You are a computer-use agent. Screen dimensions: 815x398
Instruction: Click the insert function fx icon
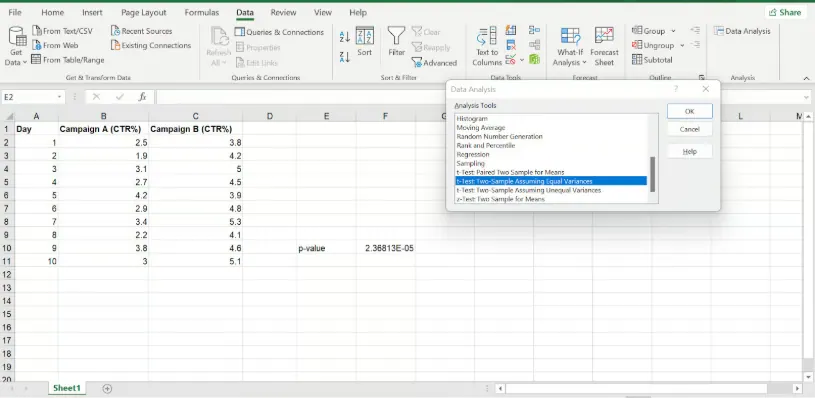(142, 97)
